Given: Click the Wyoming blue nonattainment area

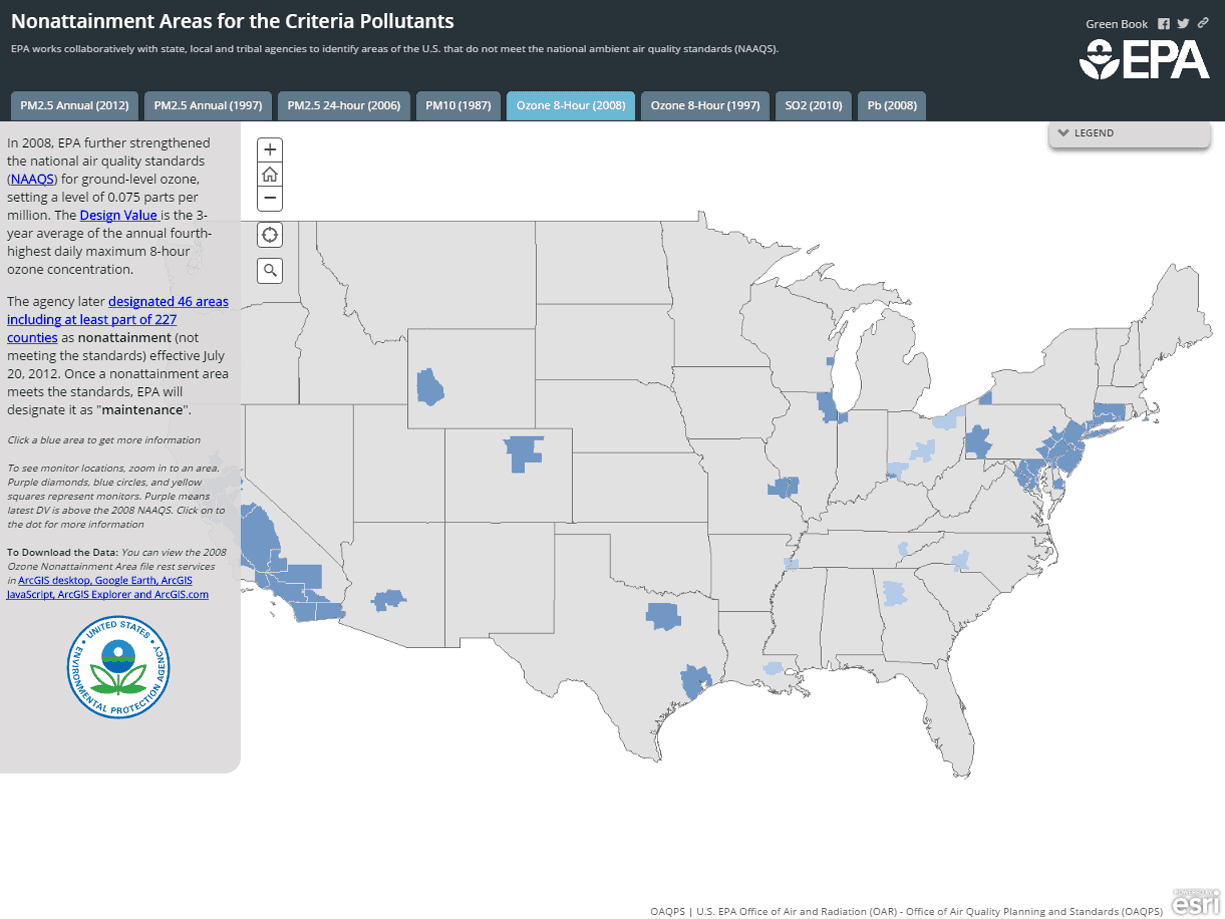Looking at the screenshot, I should tap(431, 386).
